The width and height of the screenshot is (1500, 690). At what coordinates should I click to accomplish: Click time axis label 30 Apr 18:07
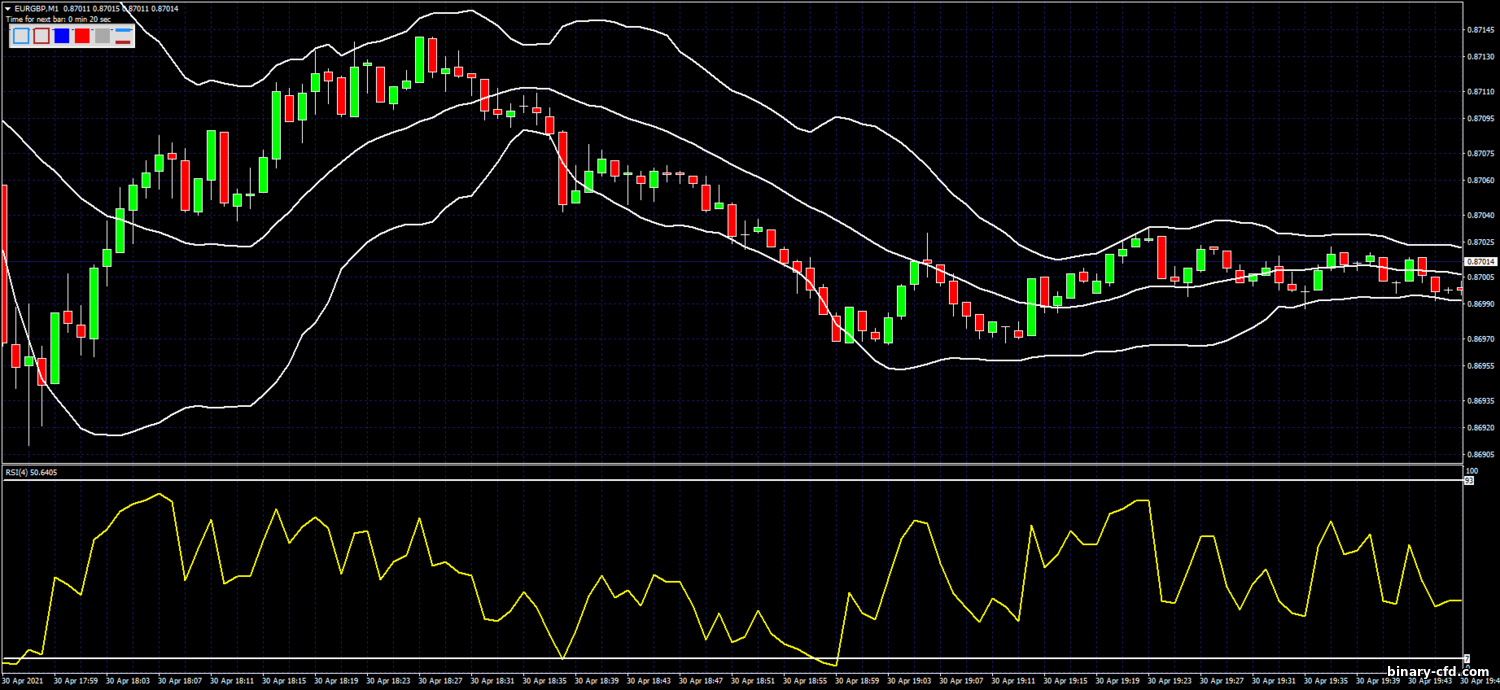coord(181,681)
